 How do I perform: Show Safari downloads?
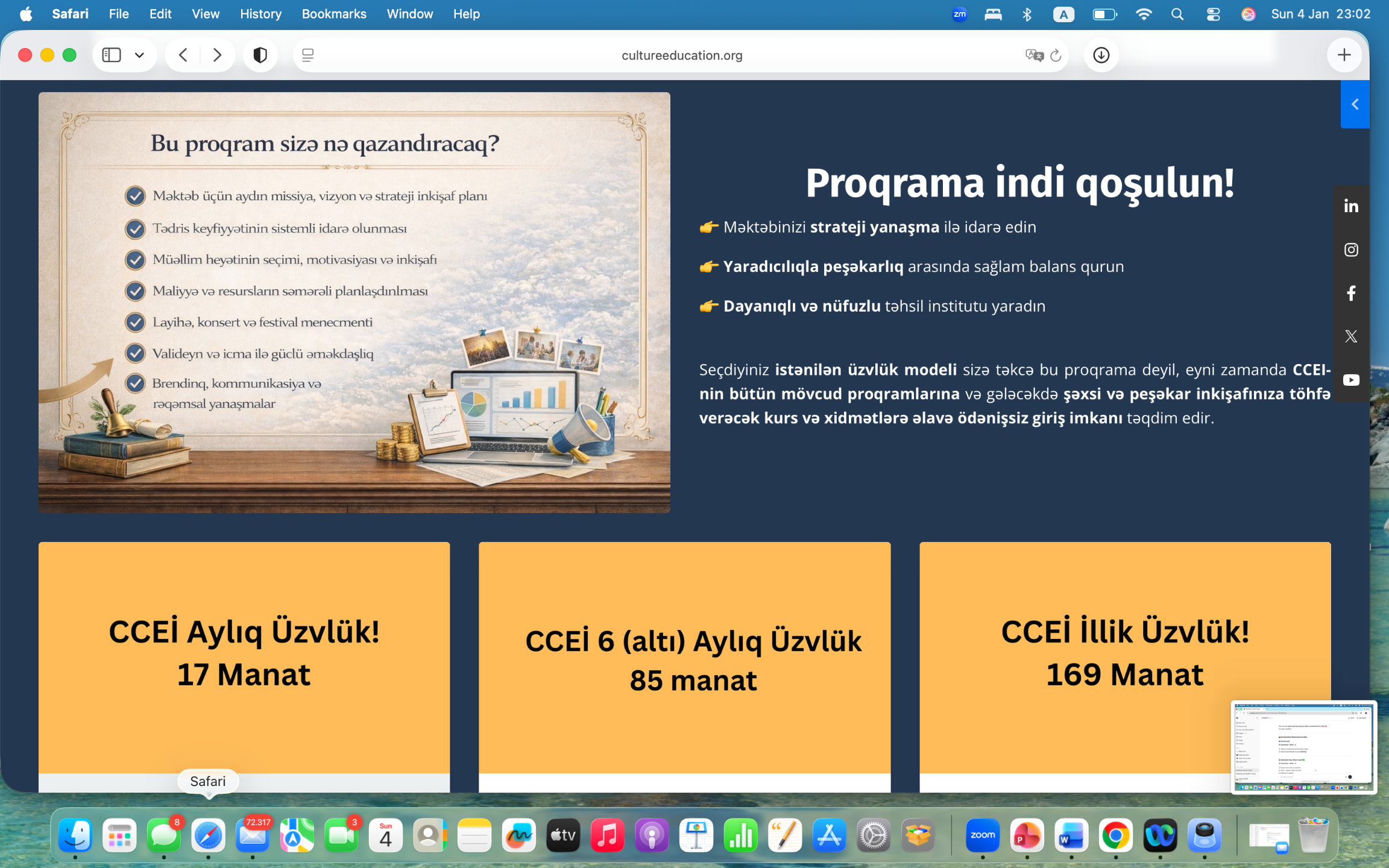point(1101,55)
